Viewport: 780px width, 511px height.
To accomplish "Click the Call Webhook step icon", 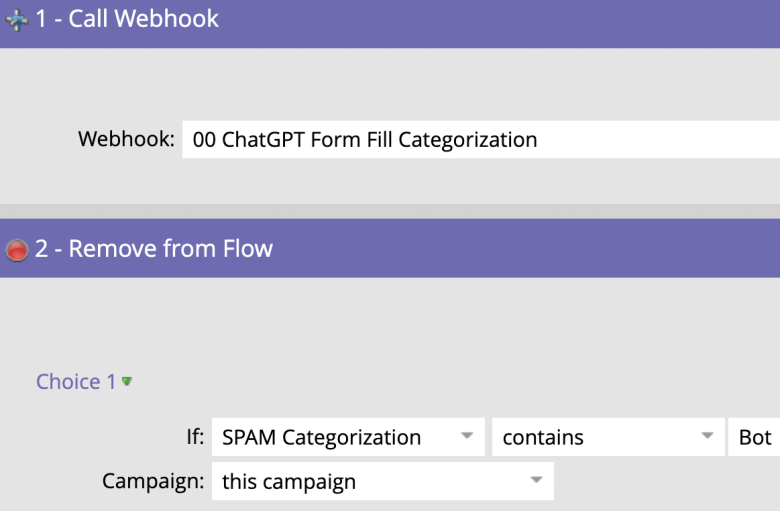I will 17,20.
